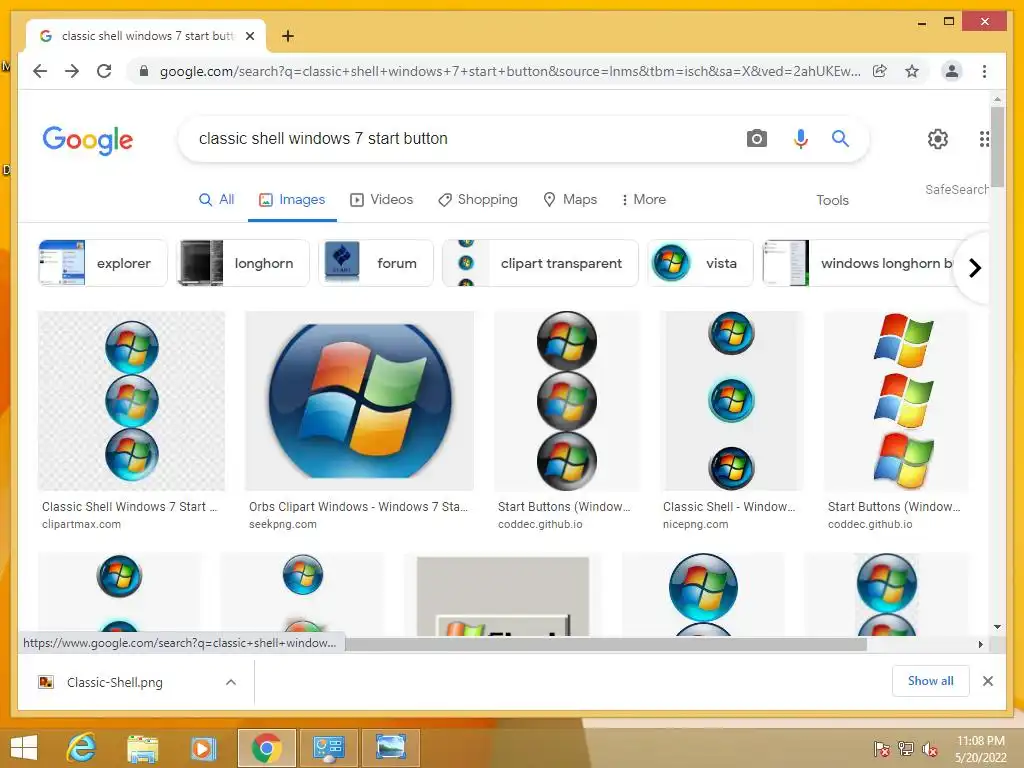Expand Classic-Shell.png download options chevron
1024x768 pixels.
tap(231, 682)
